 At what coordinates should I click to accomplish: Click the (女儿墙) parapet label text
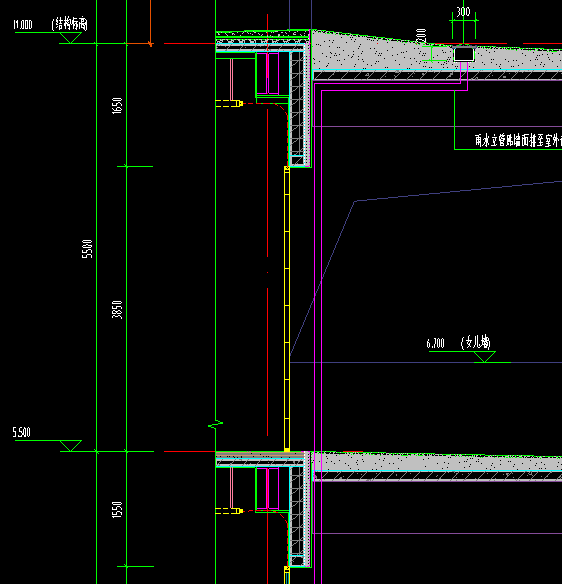click(476, 342)
